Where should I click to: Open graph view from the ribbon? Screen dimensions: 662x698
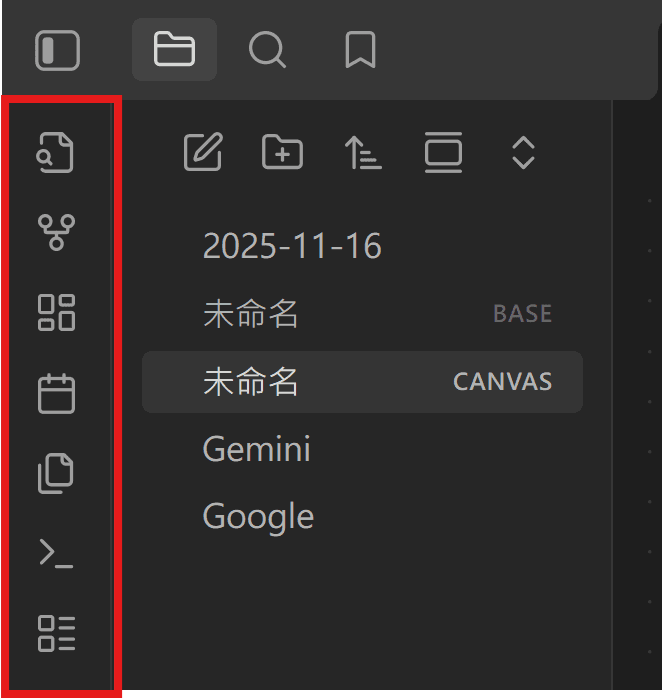[x=56, y=232]
